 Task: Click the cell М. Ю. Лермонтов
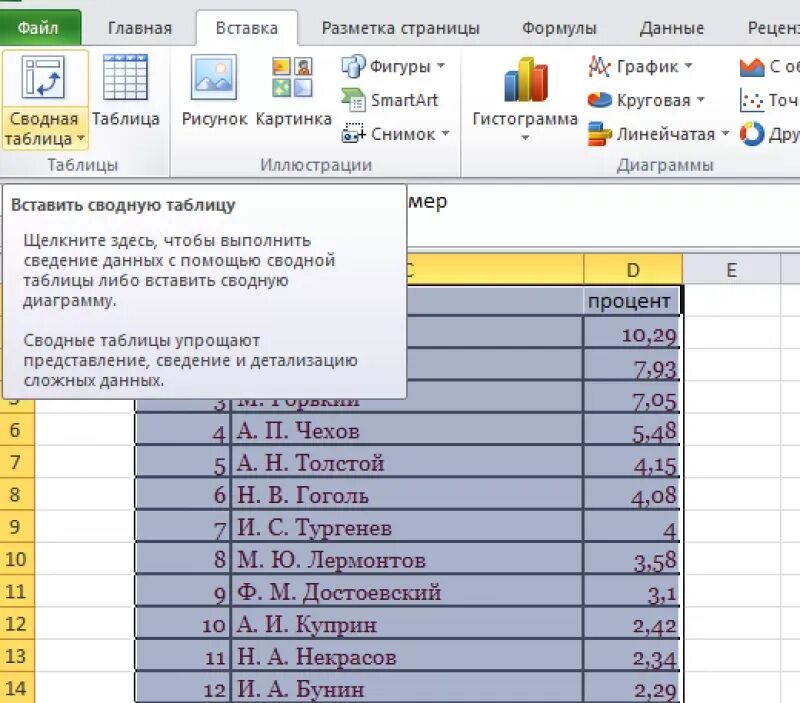pos(407,559)
